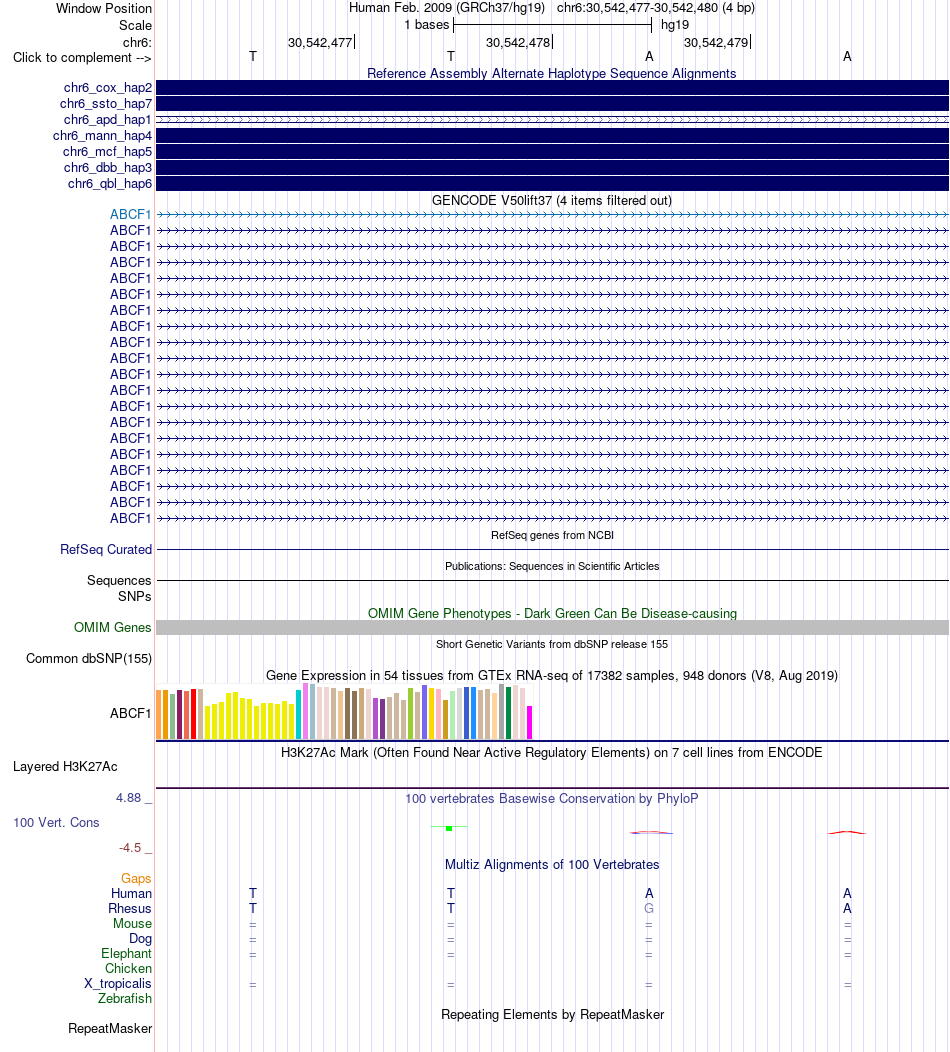This screenshot has width=950, height=1052.
Task: Select the chr6_apd_hap1 track label
Action: [x=108, y=119]
